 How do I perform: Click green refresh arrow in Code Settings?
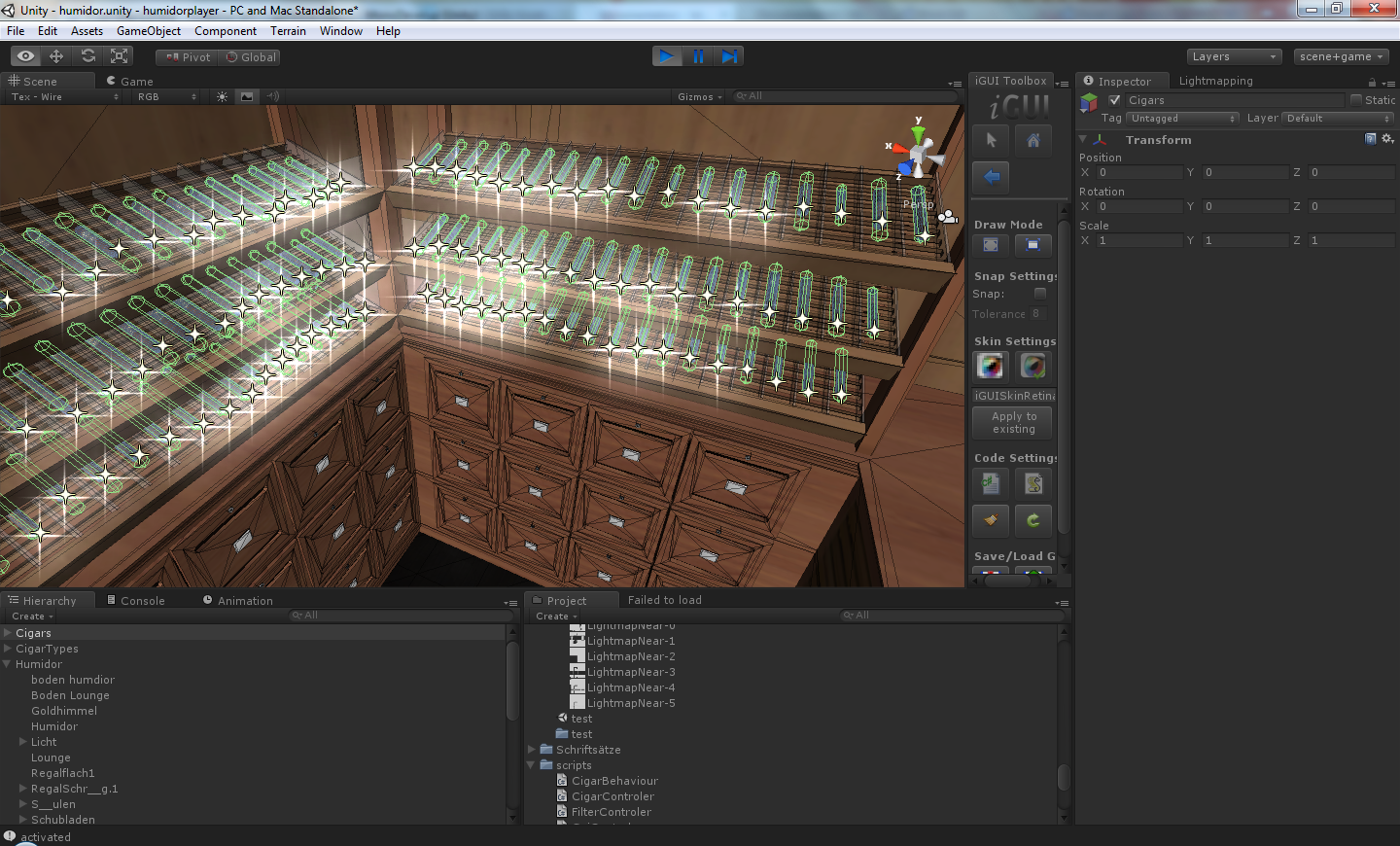click(x=1033, y=520)
